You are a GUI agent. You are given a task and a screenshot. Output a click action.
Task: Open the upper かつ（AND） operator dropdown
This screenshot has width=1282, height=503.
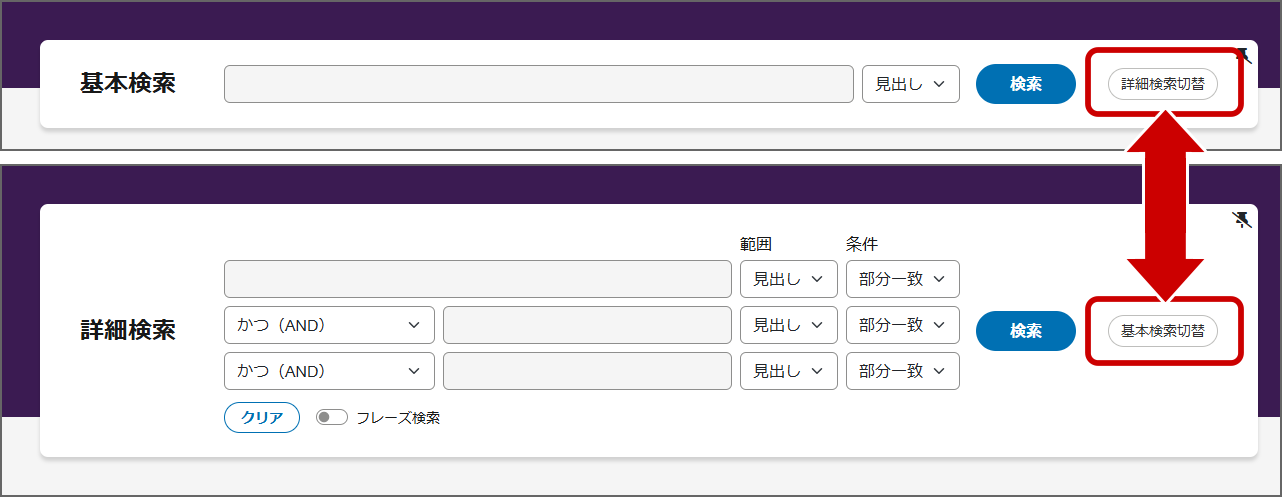pyautogui.click(x=329, y=325)
